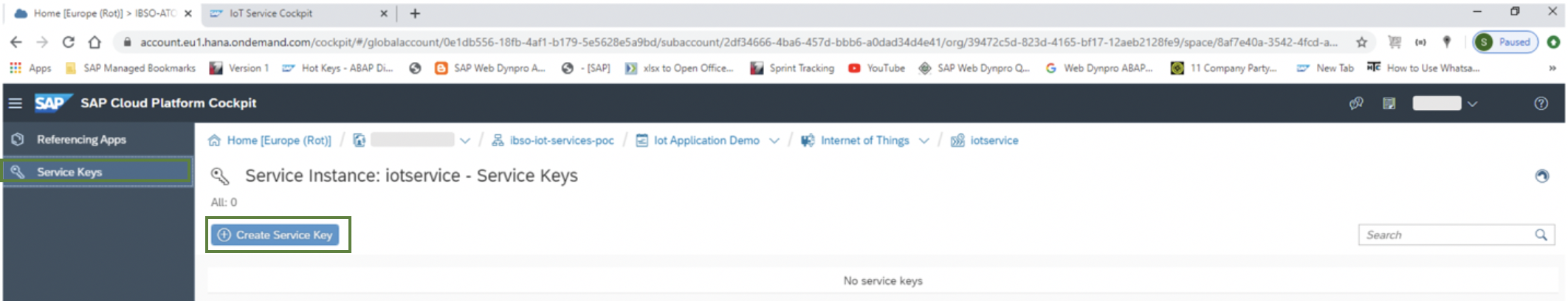Screen dimensions: 1568x301
Task: Open the browser home page
Action: coord(94,42)
